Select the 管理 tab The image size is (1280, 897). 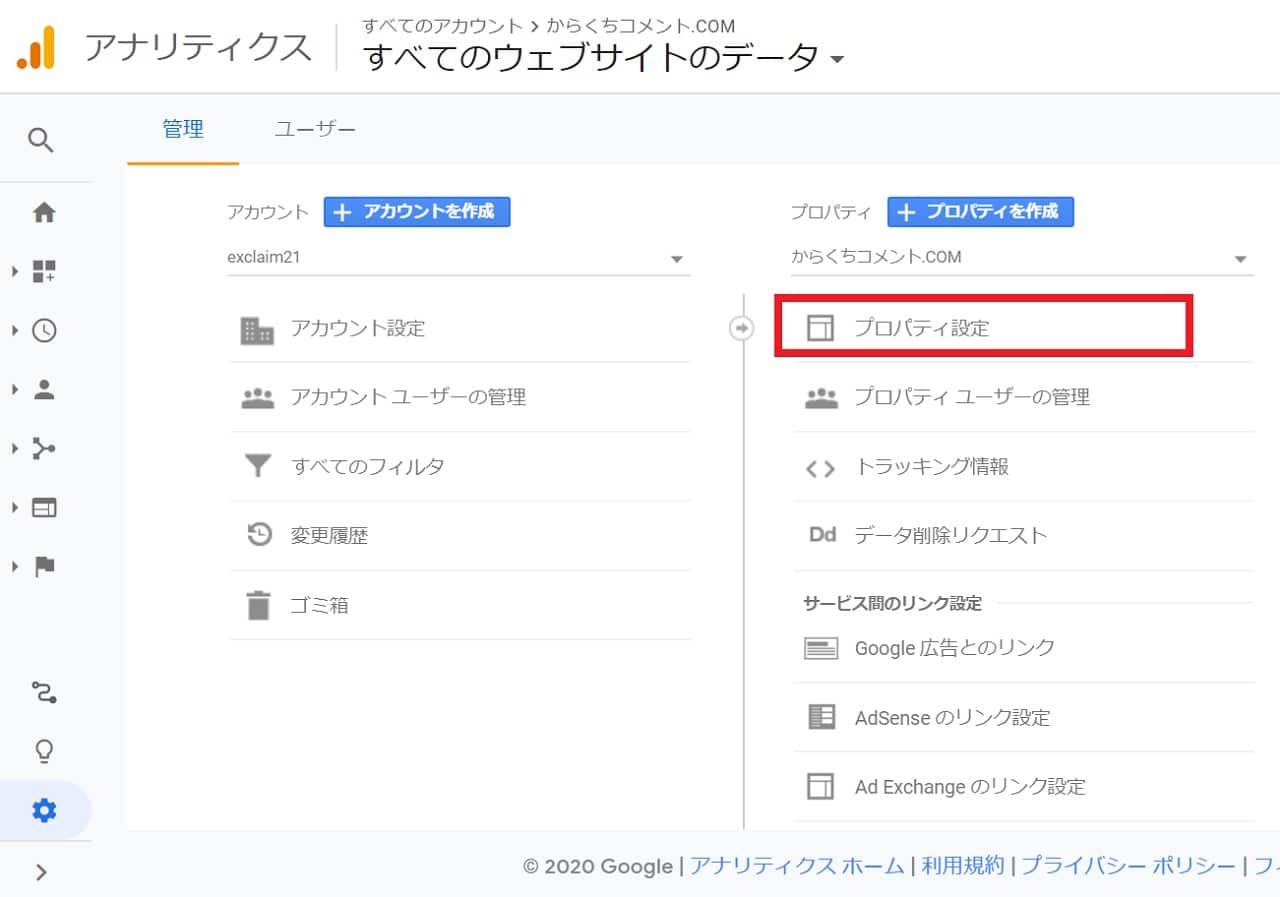tap(183, 129)
